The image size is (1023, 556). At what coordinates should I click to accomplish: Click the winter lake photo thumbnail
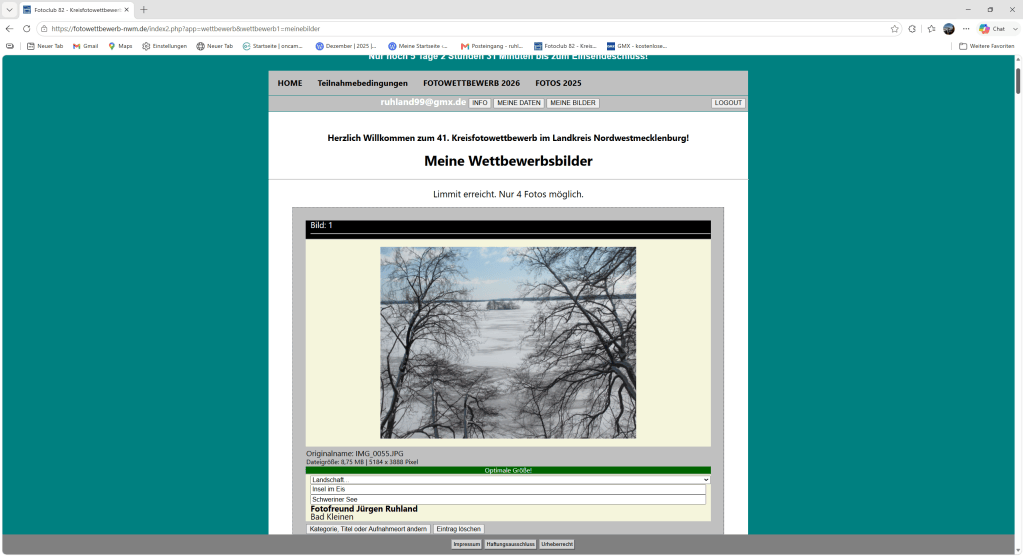point(508,343)
